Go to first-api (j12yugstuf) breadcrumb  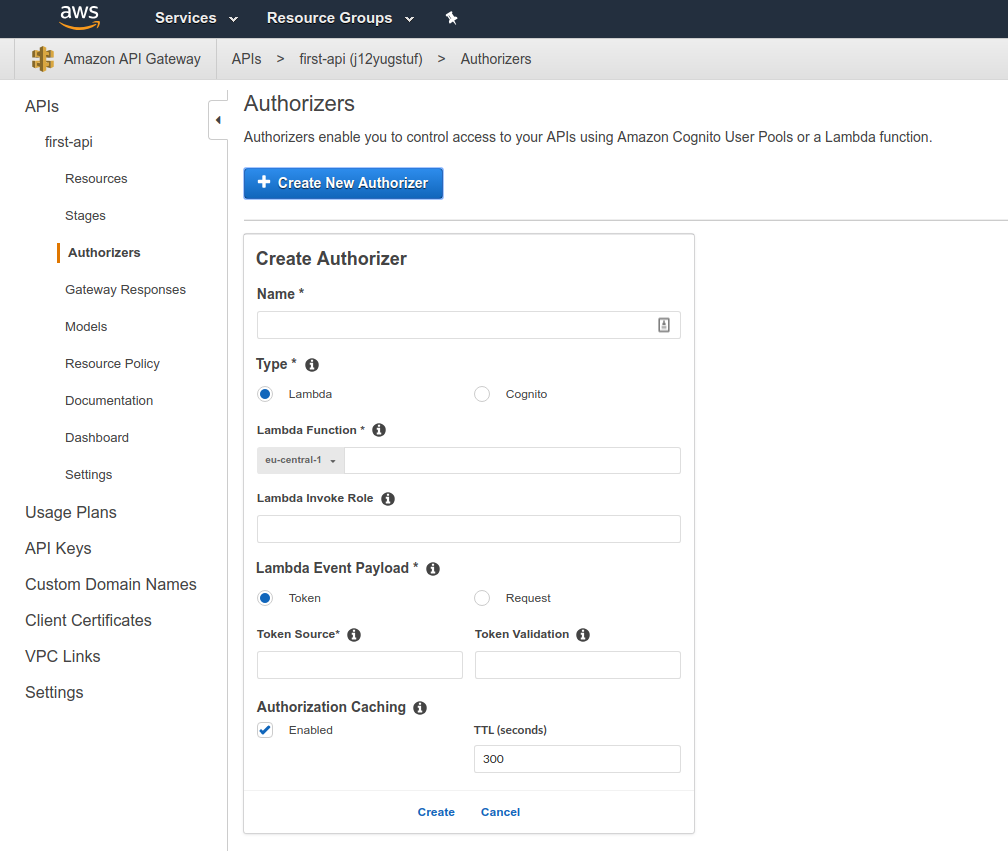(x=361, y=59)
